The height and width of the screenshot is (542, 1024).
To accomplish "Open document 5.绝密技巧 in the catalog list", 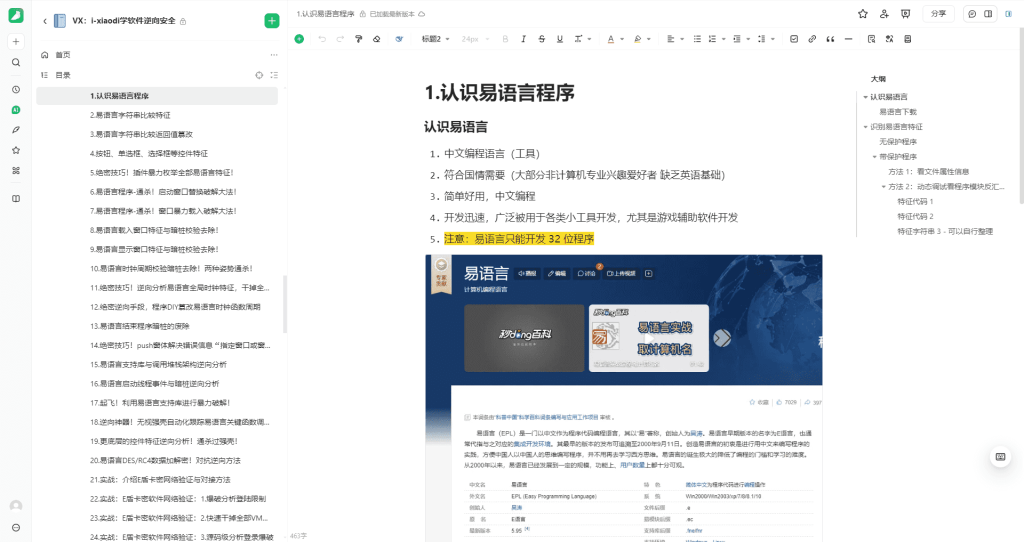I will click(161, 171).
